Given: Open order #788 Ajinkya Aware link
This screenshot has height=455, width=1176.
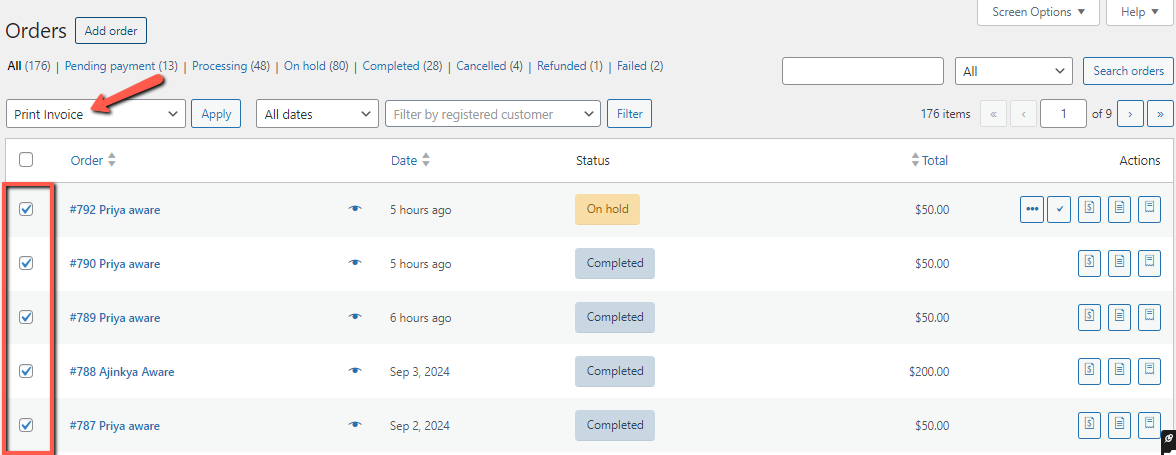Looking at the screenshot, I should 122,372.
